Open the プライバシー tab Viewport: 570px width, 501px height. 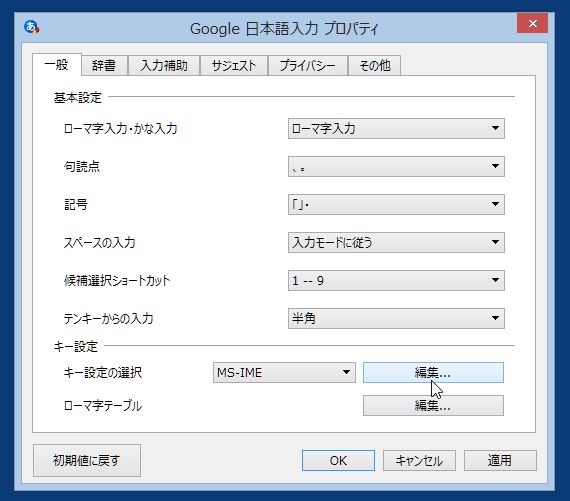click(308, 66)
